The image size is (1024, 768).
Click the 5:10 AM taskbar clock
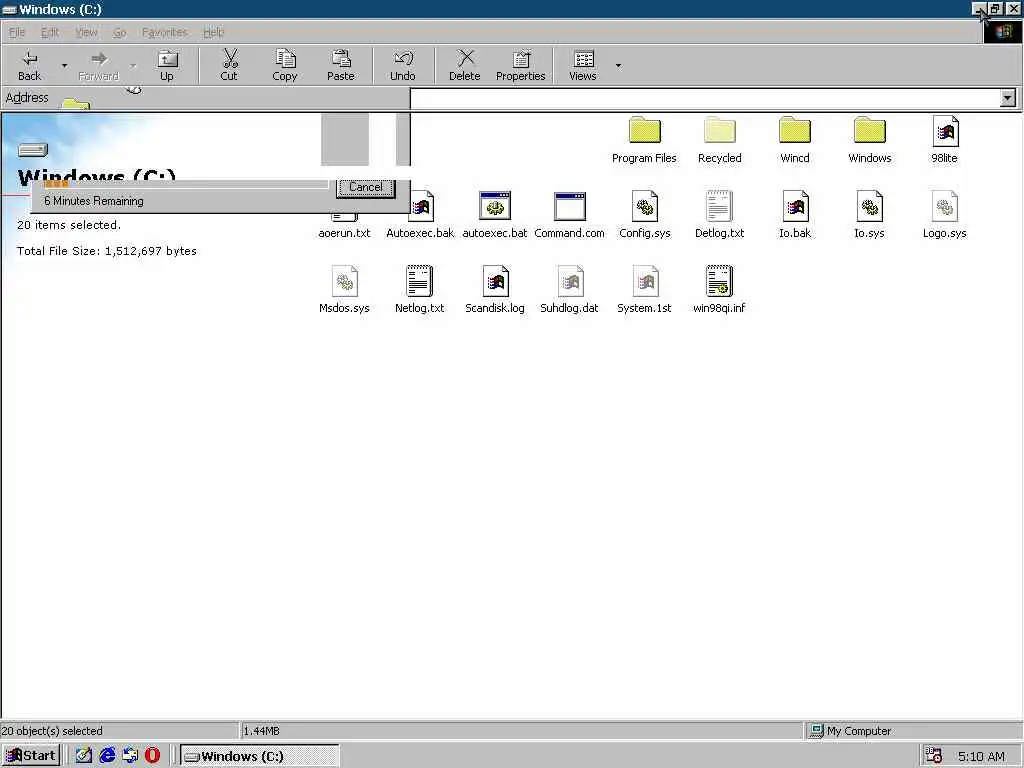tap(982, 756)
